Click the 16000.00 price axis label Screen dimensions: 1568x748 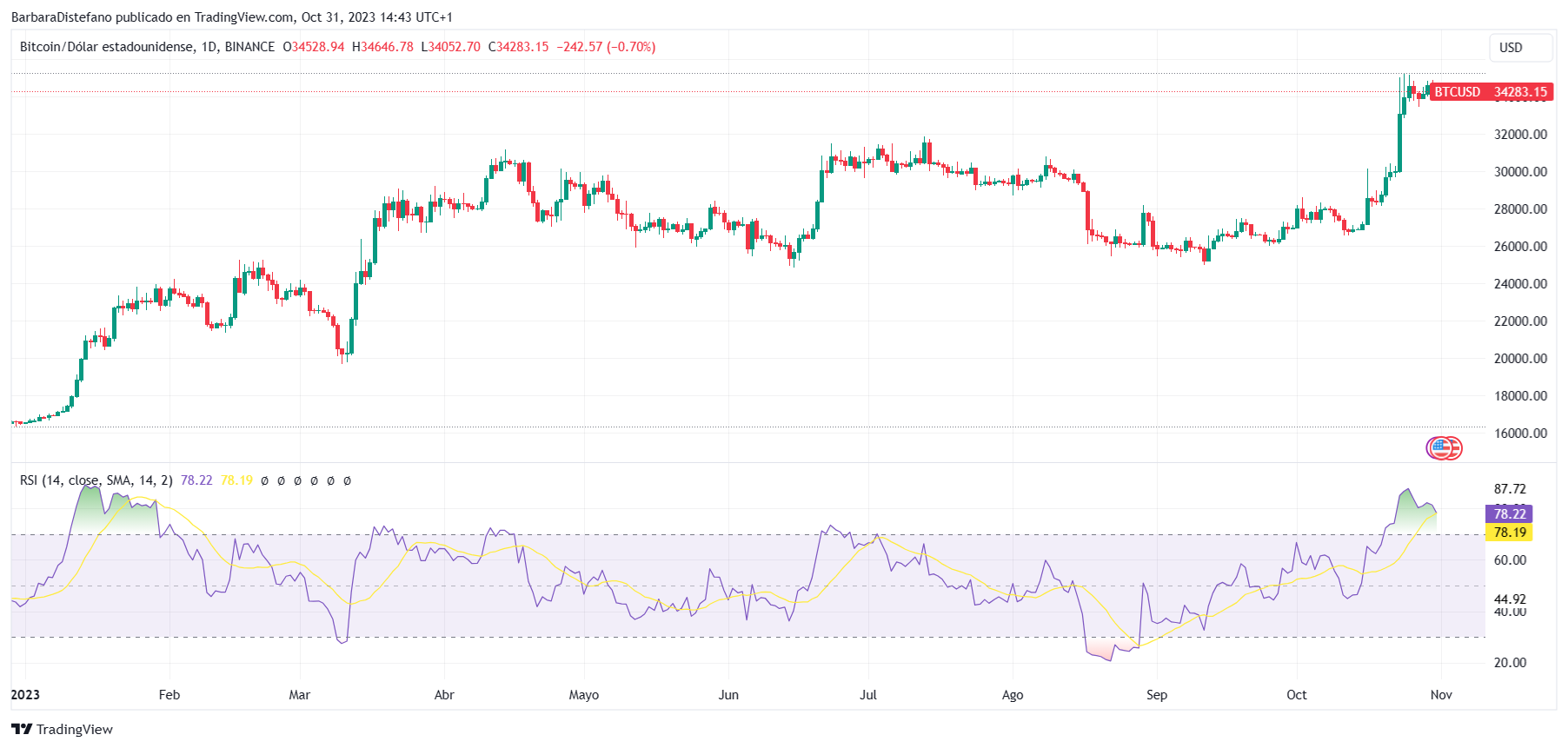pos(1520,434)
